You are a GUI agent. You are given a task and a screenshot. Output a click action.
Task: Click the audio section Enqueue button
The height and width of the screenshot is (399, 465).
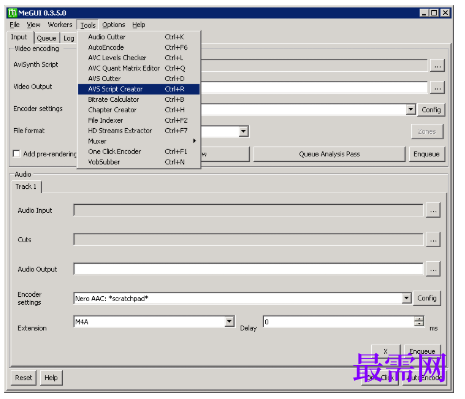coord(422,351)
